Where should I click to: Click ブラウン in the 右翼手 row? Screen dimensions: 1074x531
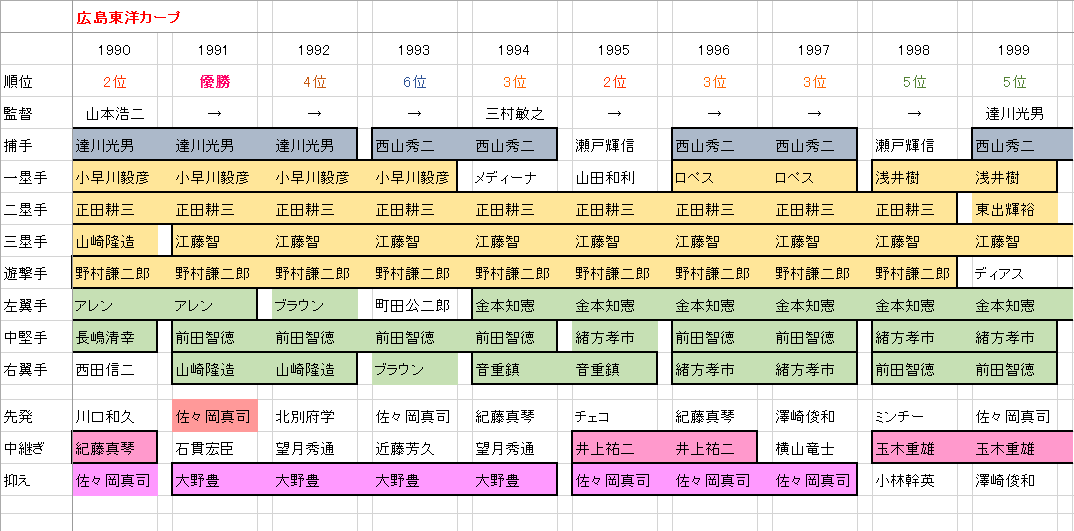point(414,370)
